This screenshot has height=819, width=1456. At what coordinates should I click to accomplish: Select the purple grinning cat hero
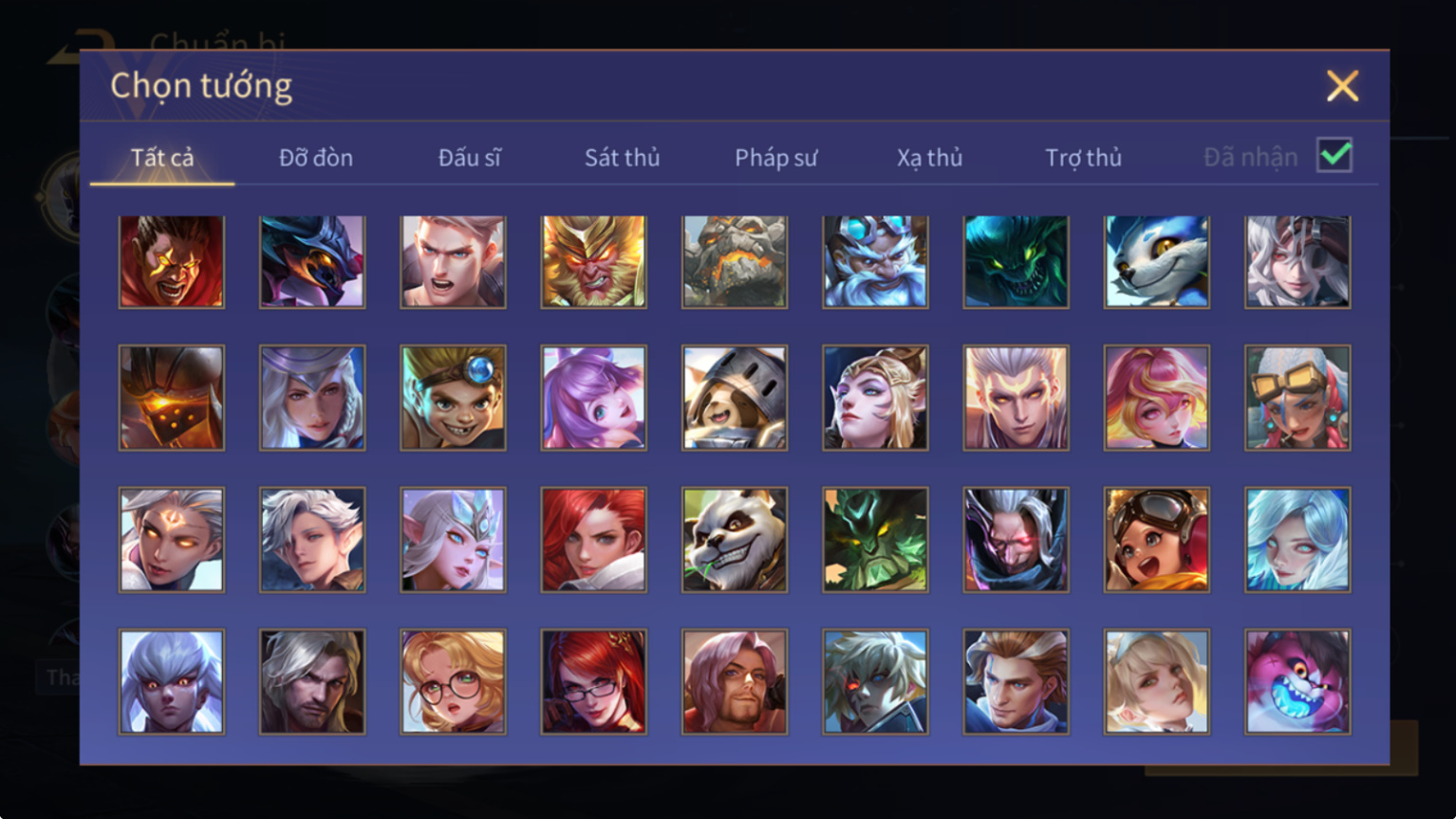click(x=1297, y=681)
